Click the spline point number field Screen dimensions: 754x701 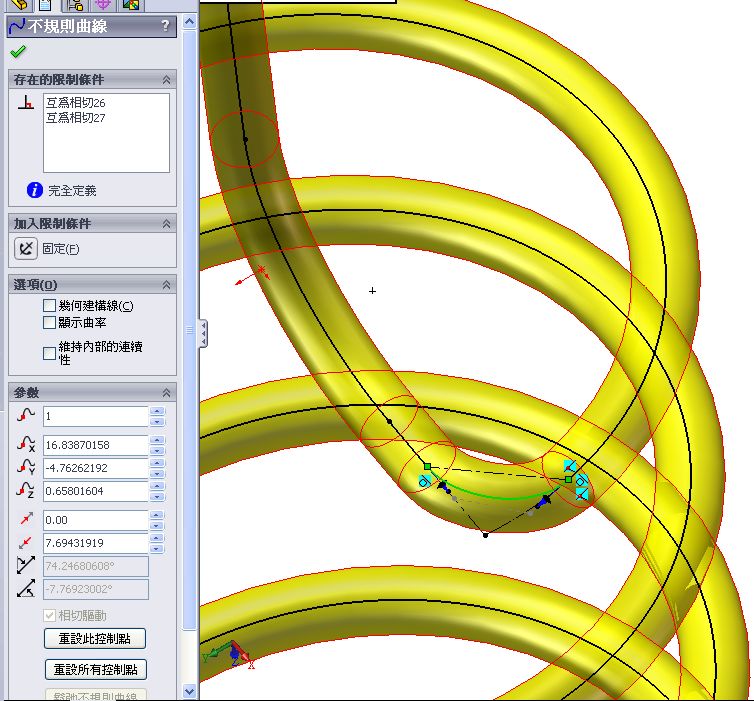click(x=96, y=416)
